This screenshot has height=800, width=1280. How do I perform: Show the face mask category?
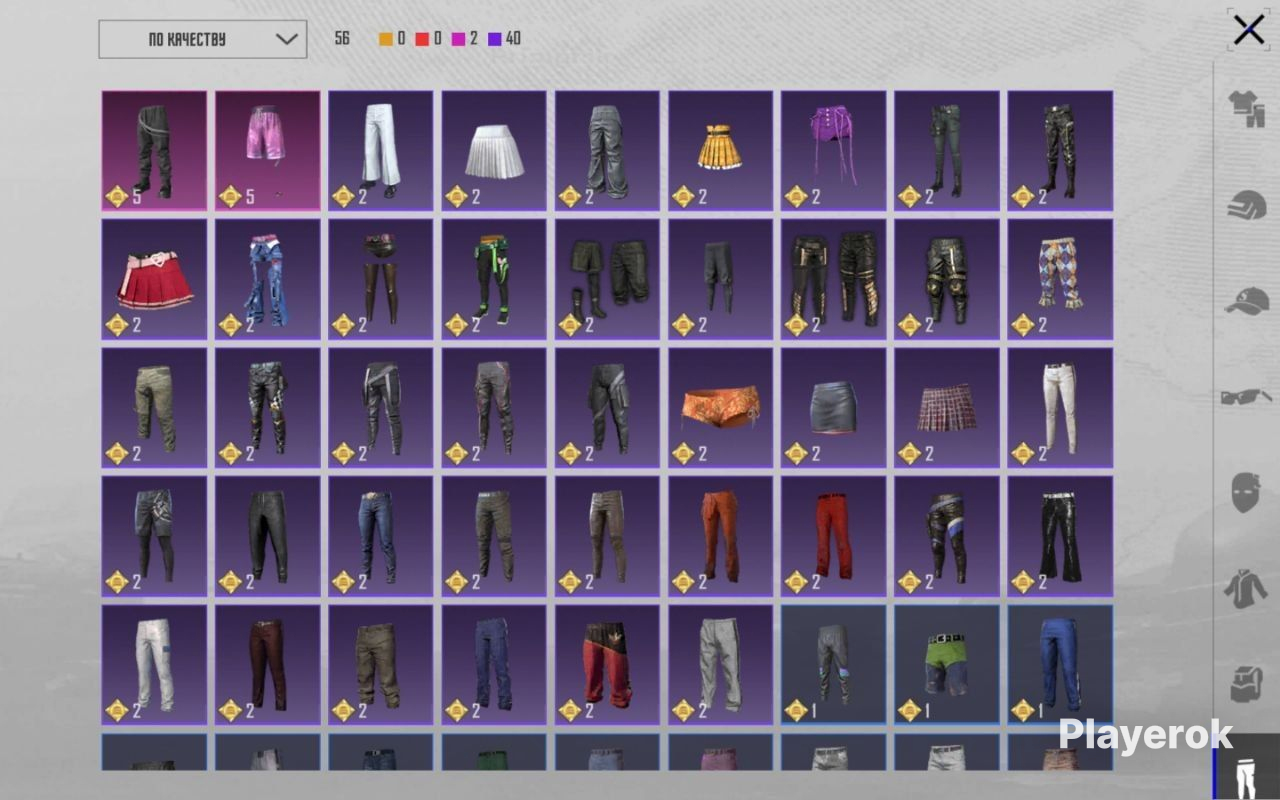pyautogui.click(x=1245, y=493)
